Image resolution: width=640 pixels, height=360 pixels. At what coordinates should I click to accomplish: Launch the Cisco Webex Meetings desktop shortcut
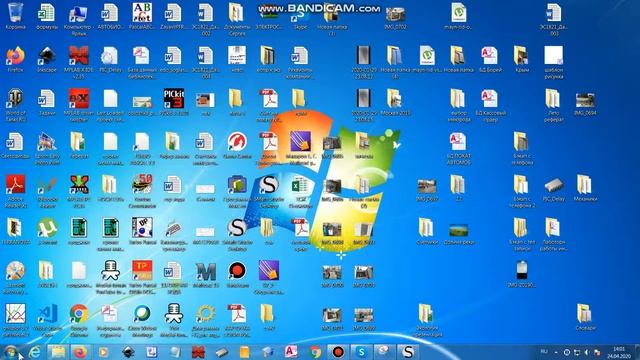coord(142,314)
